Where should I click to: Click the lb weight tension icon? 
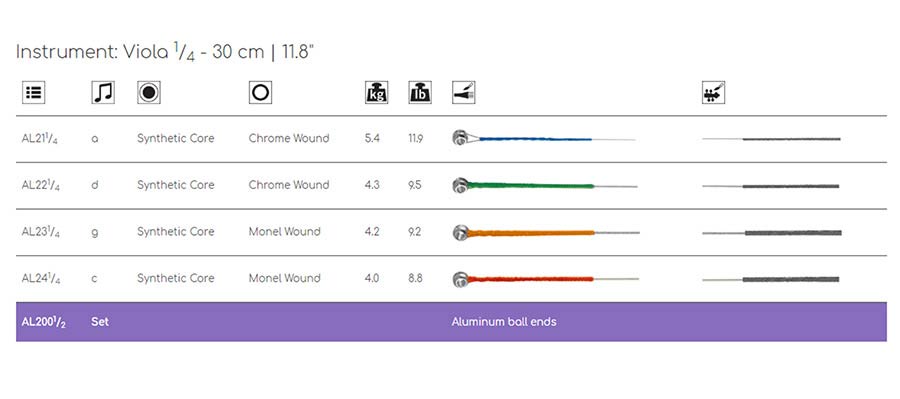coord(420,92)
